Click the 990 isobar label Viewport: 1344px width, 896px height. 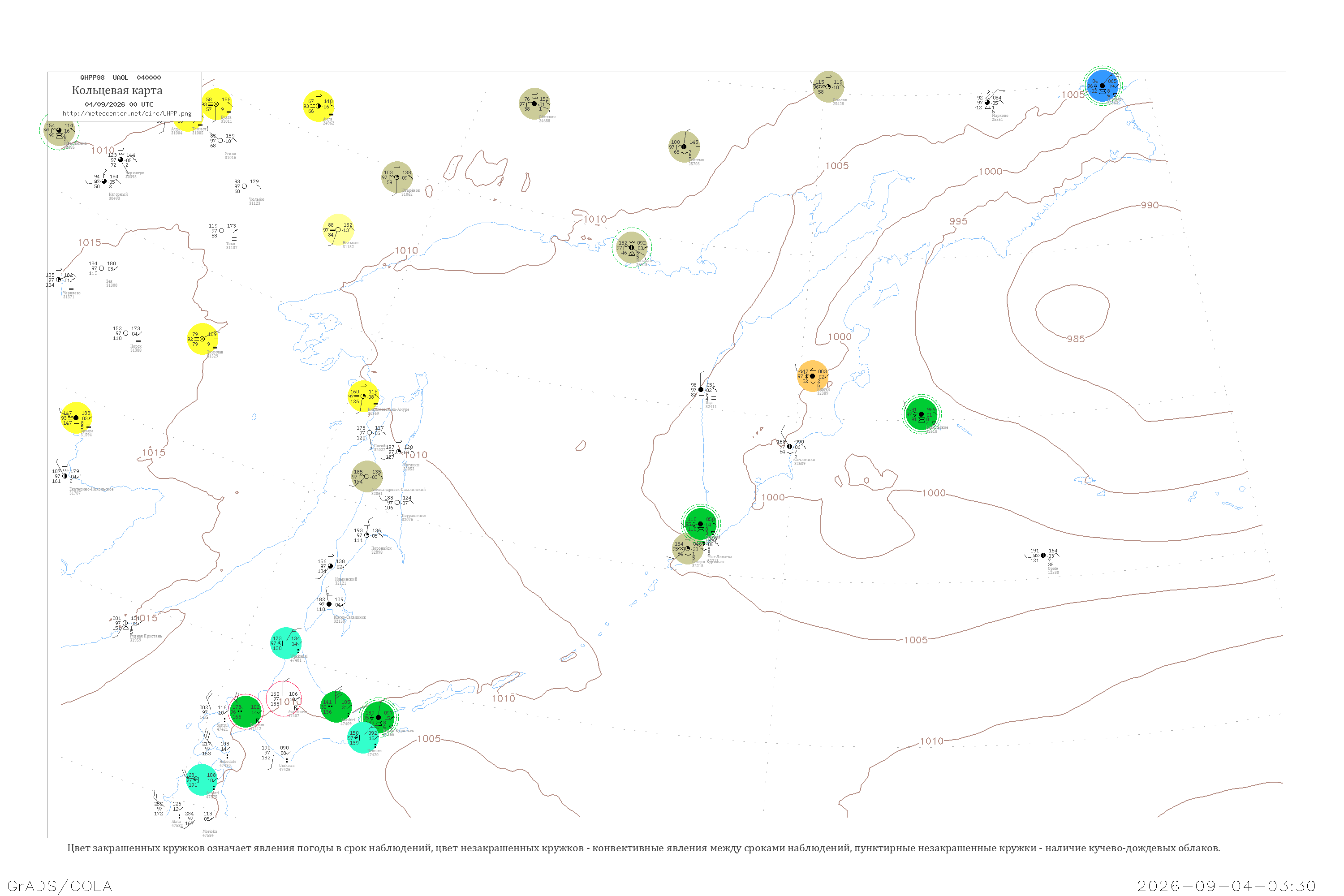pos(1150,205)
